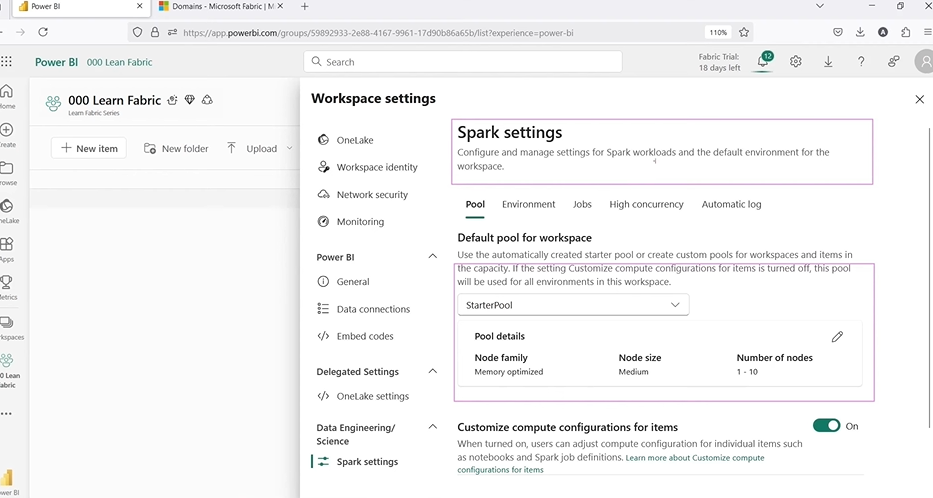Click the browser address bar
The width and height of the screenshot is (933, 498).
click(440, 33)
